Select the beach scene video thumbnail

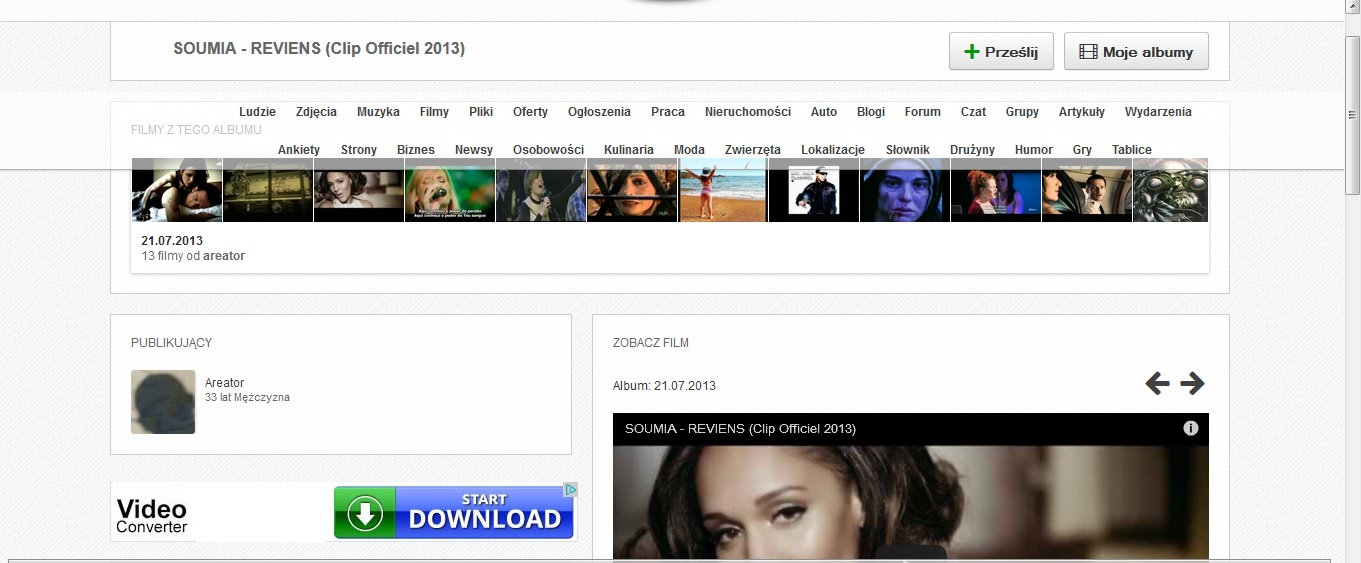click(x=722, y=190)
